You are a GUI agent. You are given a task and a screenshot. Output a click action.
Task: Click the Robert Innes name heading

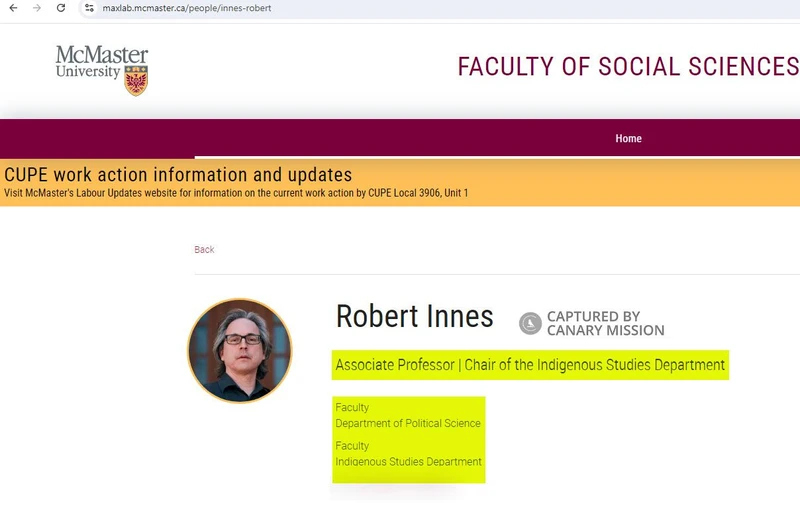(414, 316)
